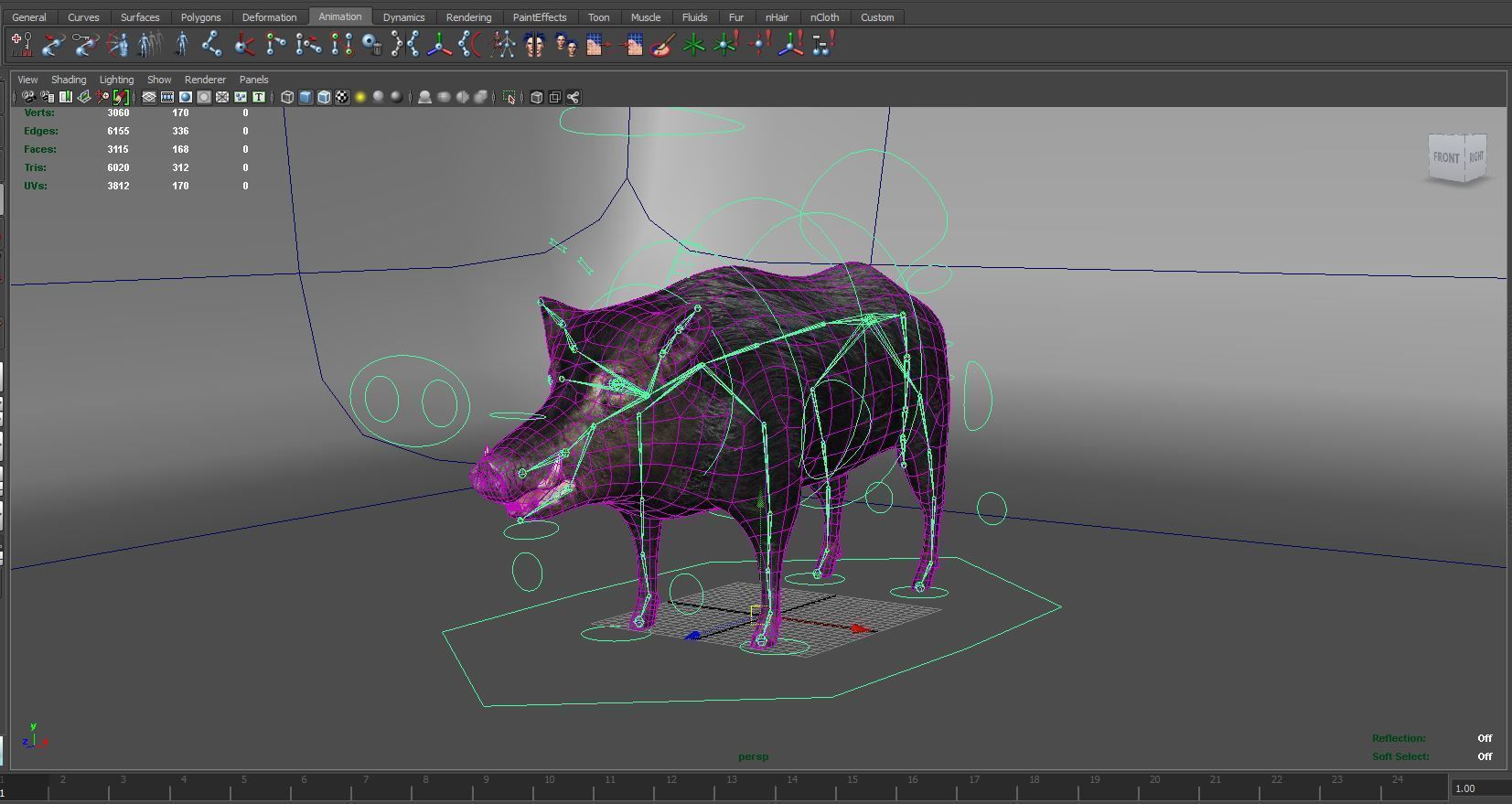Click the 1.00 range start field
1512x804 pixels.
click(x=1481, y=788)
